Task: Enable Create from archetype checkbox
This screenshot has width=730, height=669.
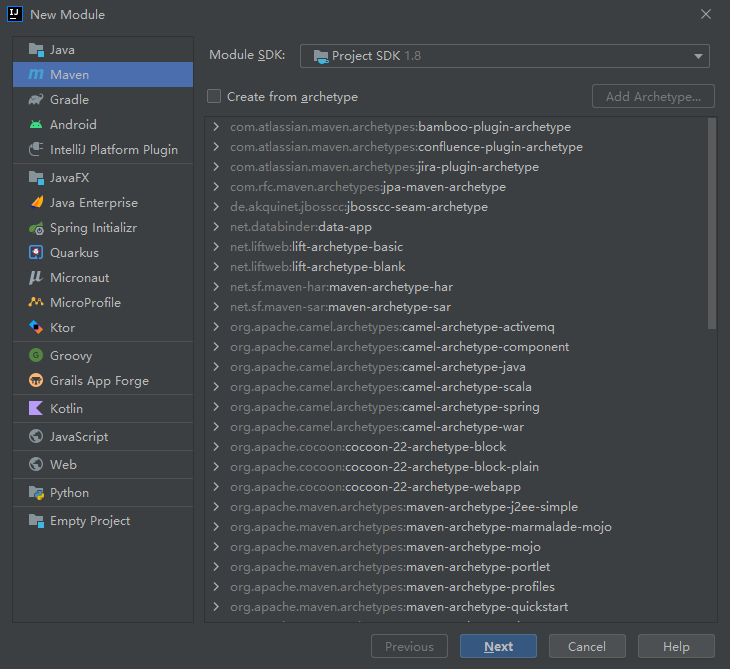Action: click(214, 96)
